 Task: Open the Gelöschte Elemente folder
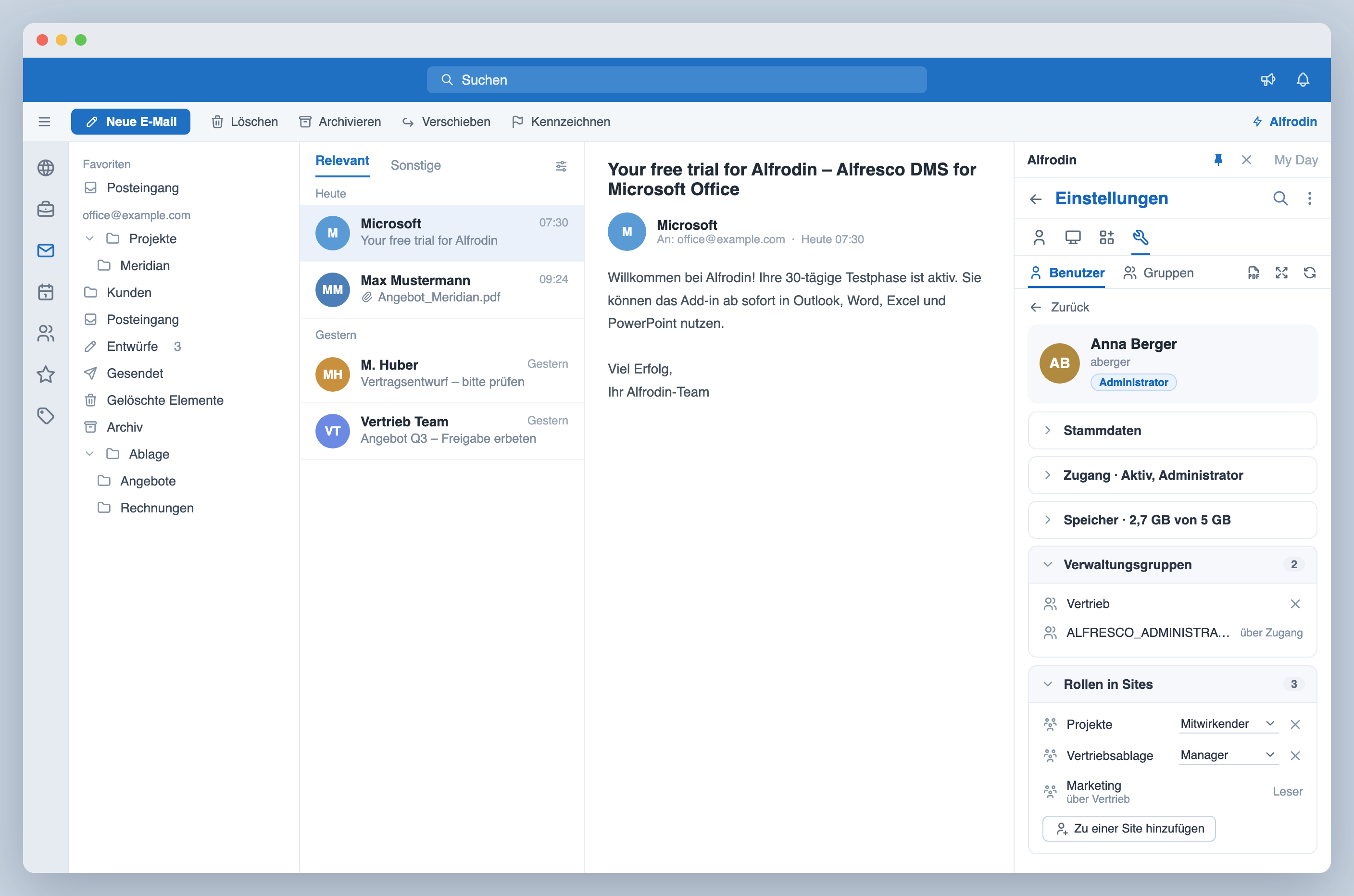(153, 400)
